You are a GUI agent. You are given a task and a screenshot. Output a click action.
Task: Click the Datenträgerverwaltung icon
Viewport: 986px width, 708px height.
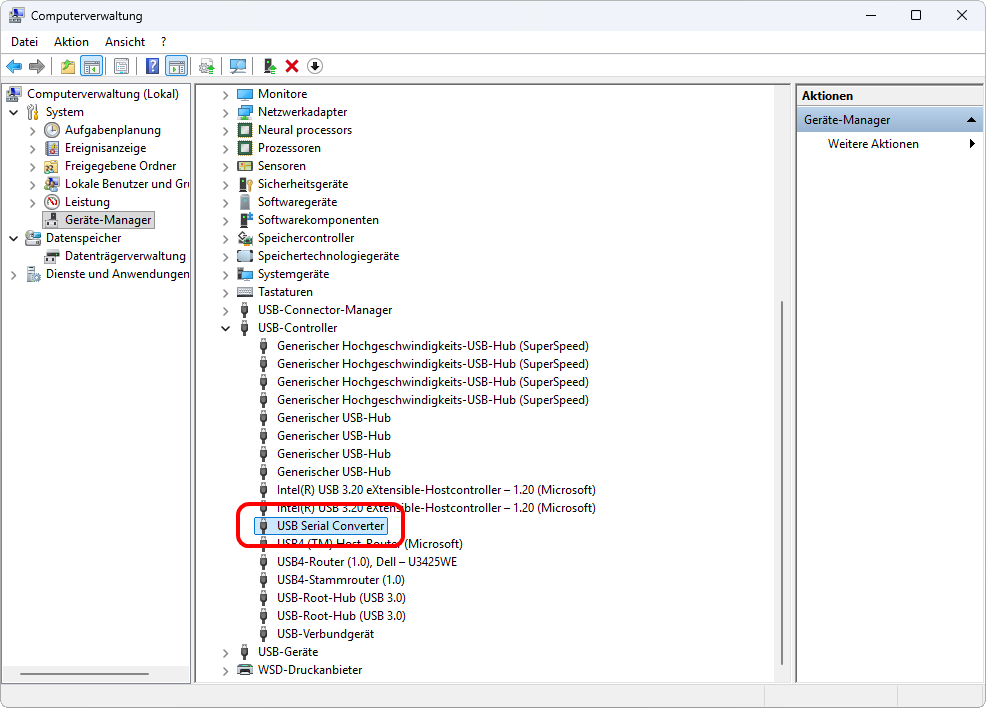click(52, 257)
